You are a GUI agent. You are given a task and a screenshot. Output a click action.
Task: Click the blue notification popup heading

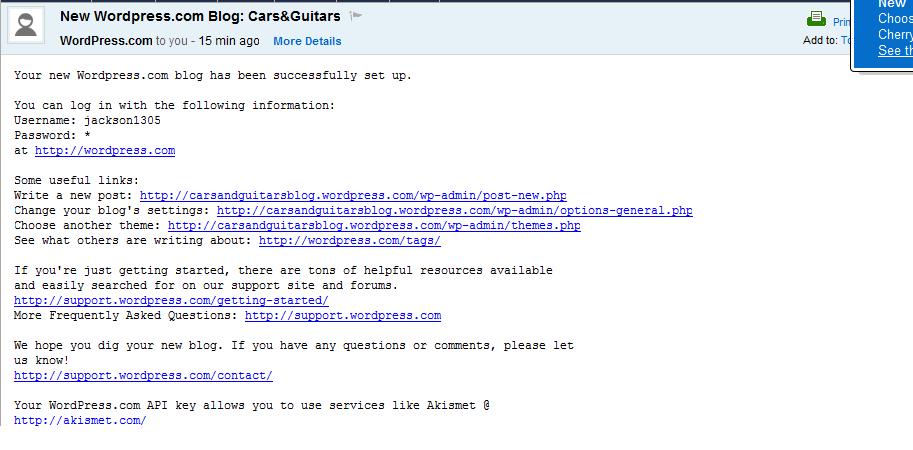coord(891,4)
